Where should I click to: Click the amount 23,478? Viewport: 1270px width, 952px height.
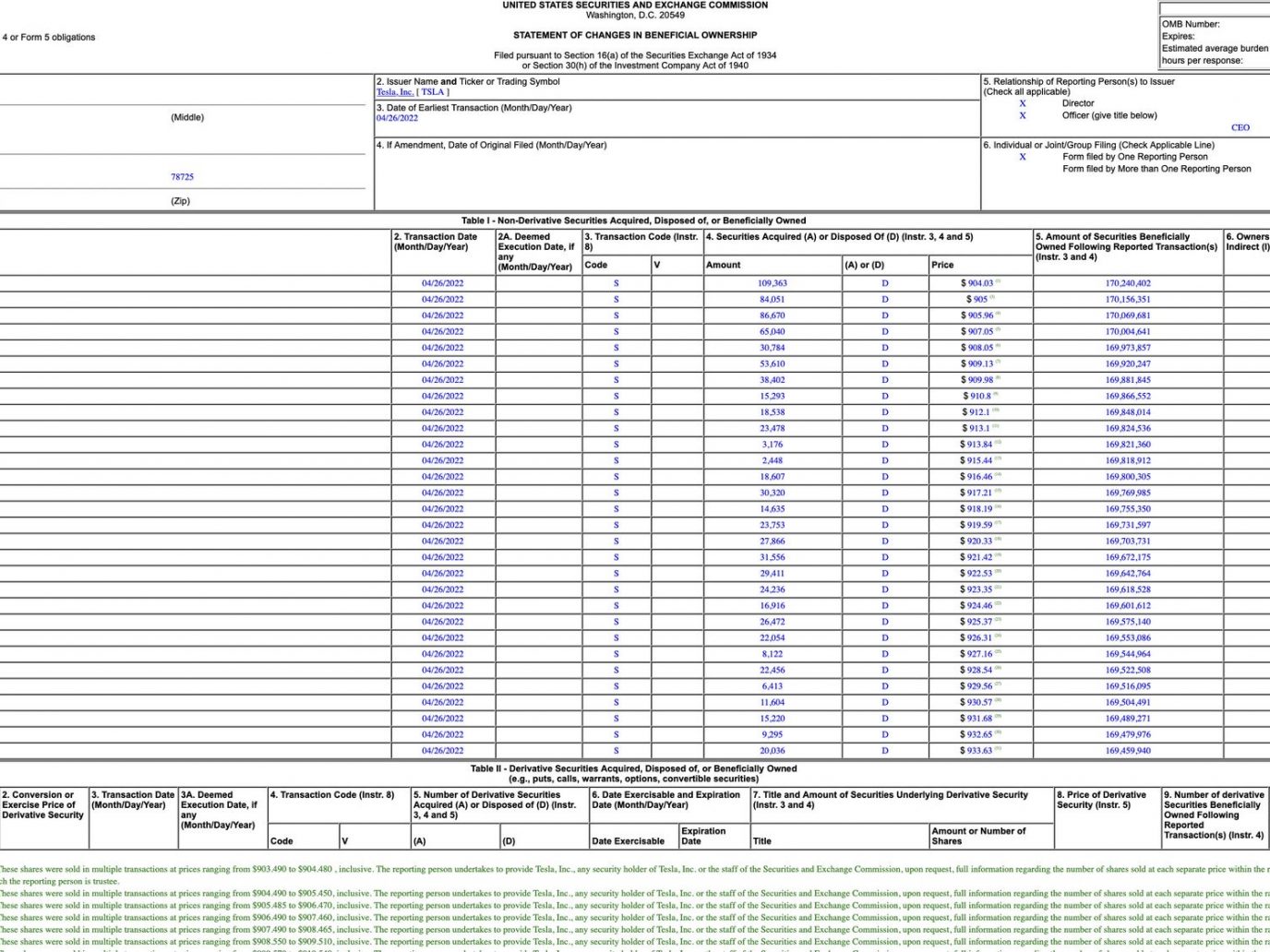tap(773, 429)
